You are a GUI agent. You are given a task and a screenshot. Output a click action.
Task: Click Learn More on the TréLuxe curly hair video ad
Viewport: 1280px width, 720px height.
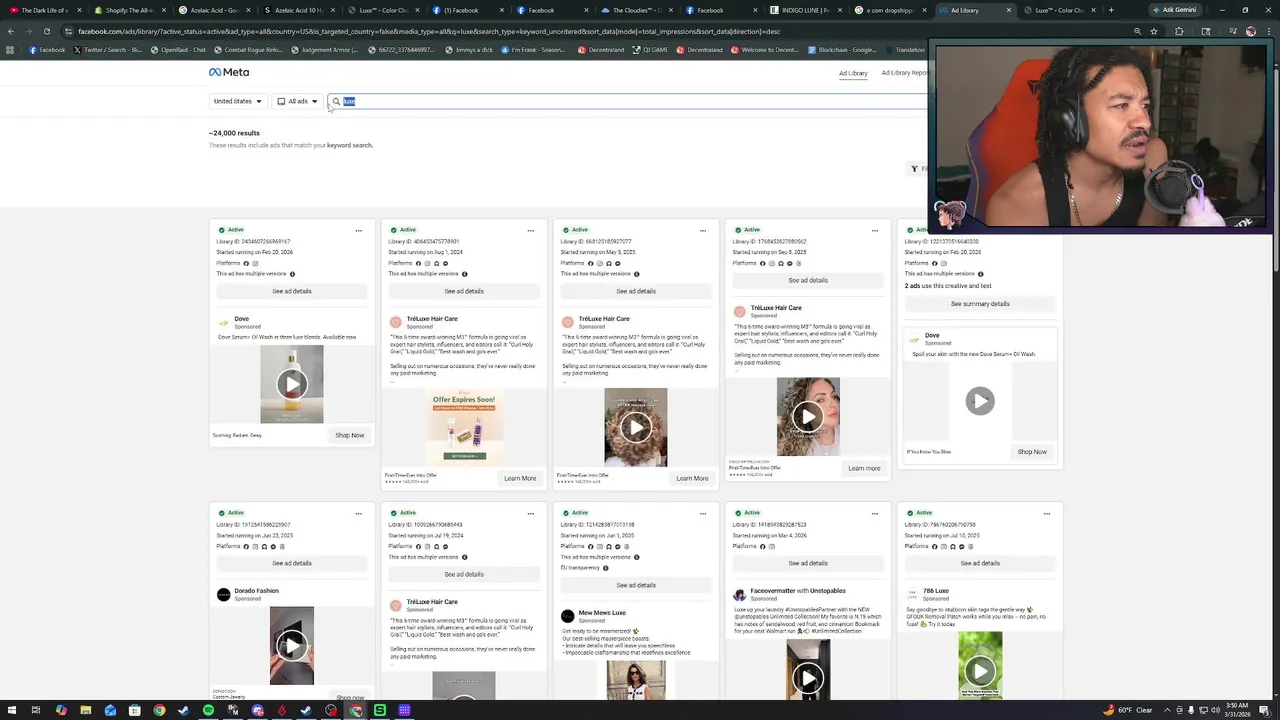tap(692, 478)
